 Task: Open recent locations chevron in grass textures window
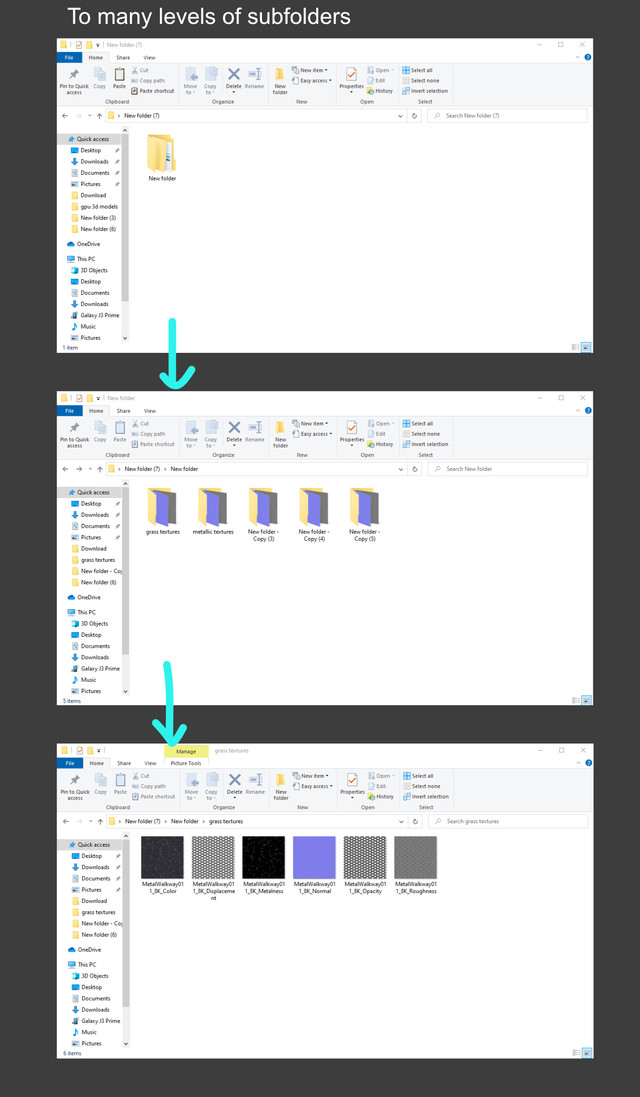tap(90, 821)
